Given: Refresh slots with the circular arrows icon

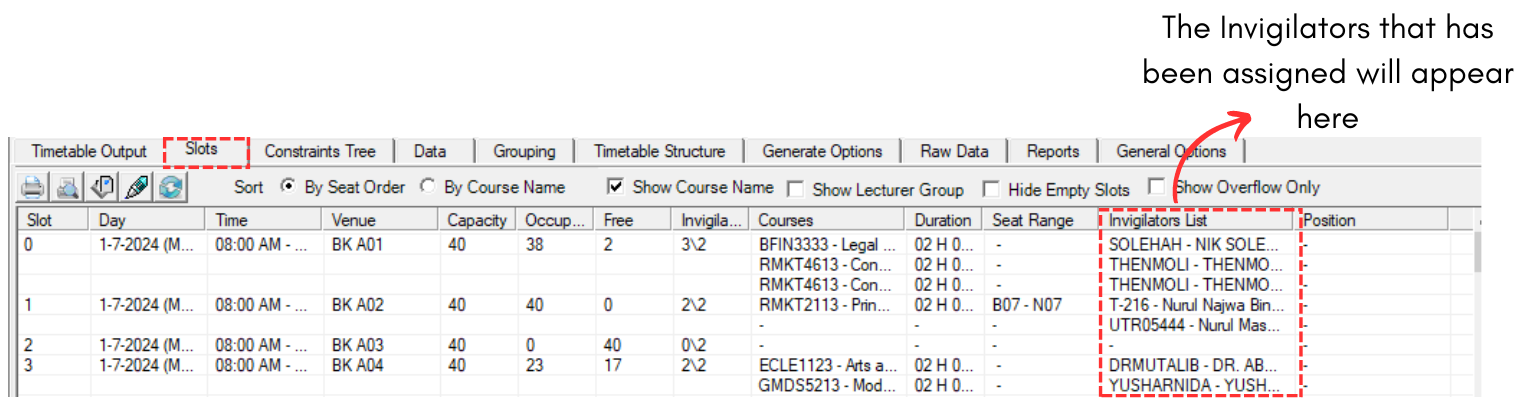Looking at the screenshot, I should click(x=172, y=187).
